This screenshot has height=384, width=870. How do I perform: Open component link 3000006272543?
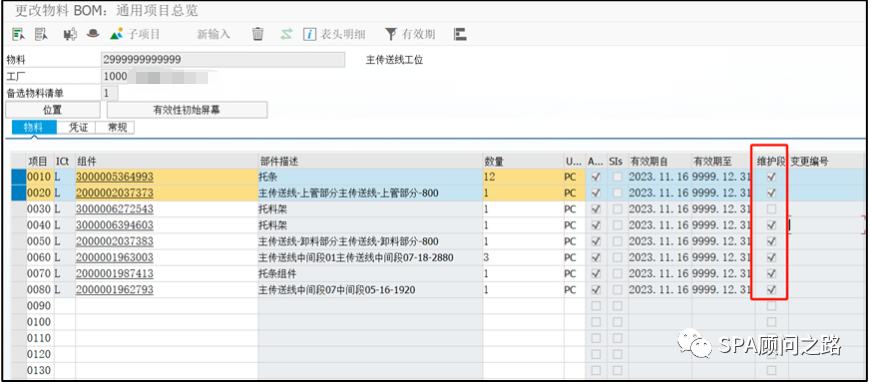pyautogui.click(x=115, y=209)
